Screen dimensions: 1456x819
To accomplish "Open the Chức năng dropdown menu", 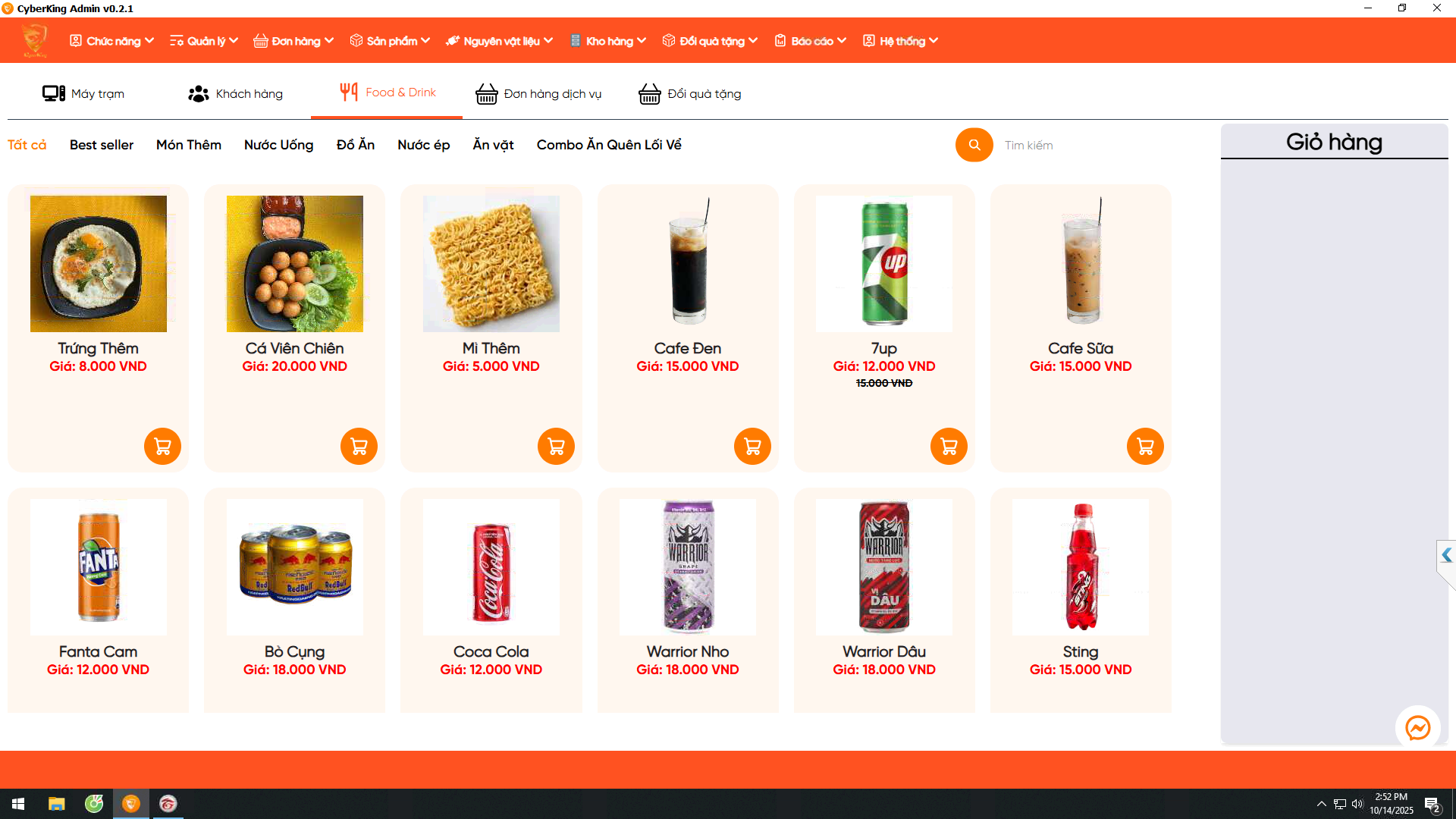I will pyautogui.click(x=111, y=41).
